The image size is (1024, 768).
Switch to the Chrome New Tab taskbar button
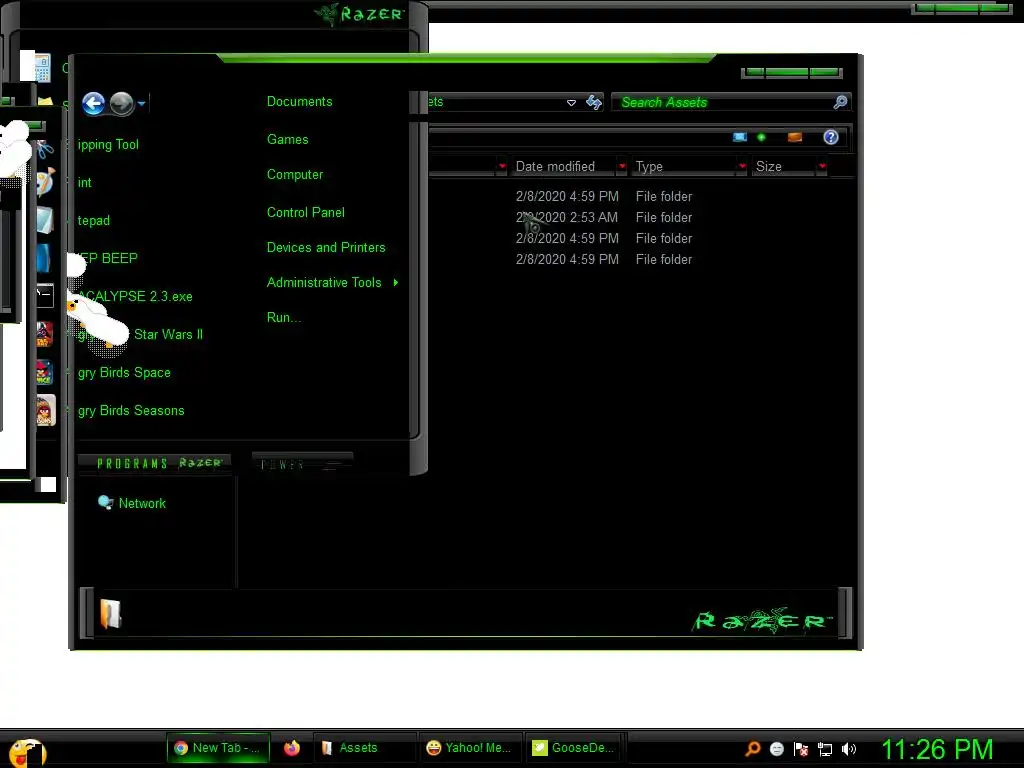pos(218,748)
